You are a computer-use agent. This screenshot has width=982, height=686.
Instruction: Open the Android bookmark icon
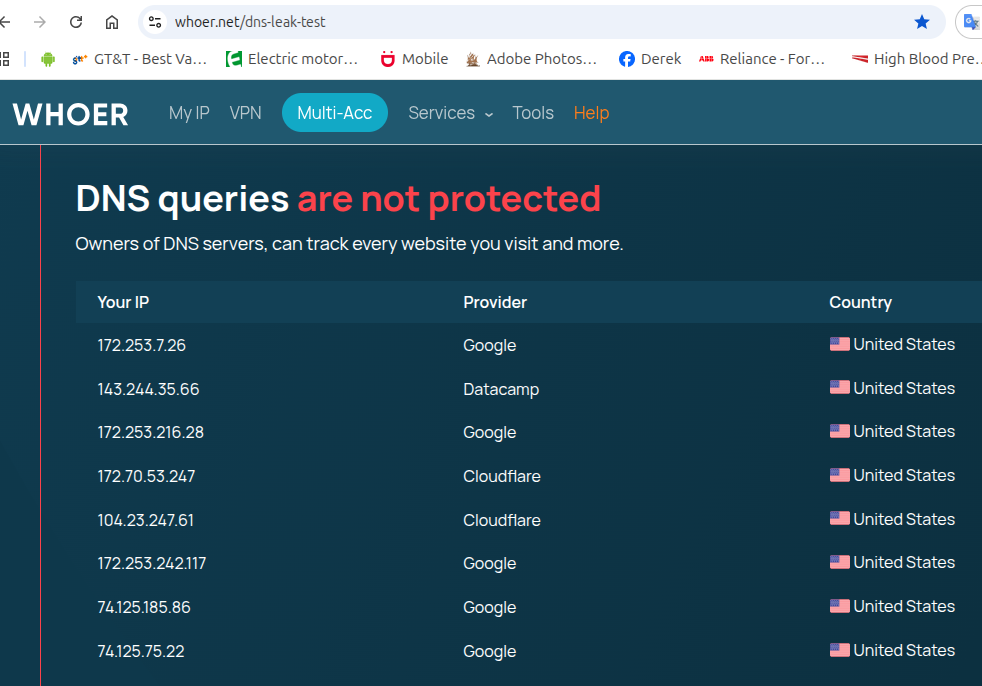pyautogui.click(x=47, y=59)
